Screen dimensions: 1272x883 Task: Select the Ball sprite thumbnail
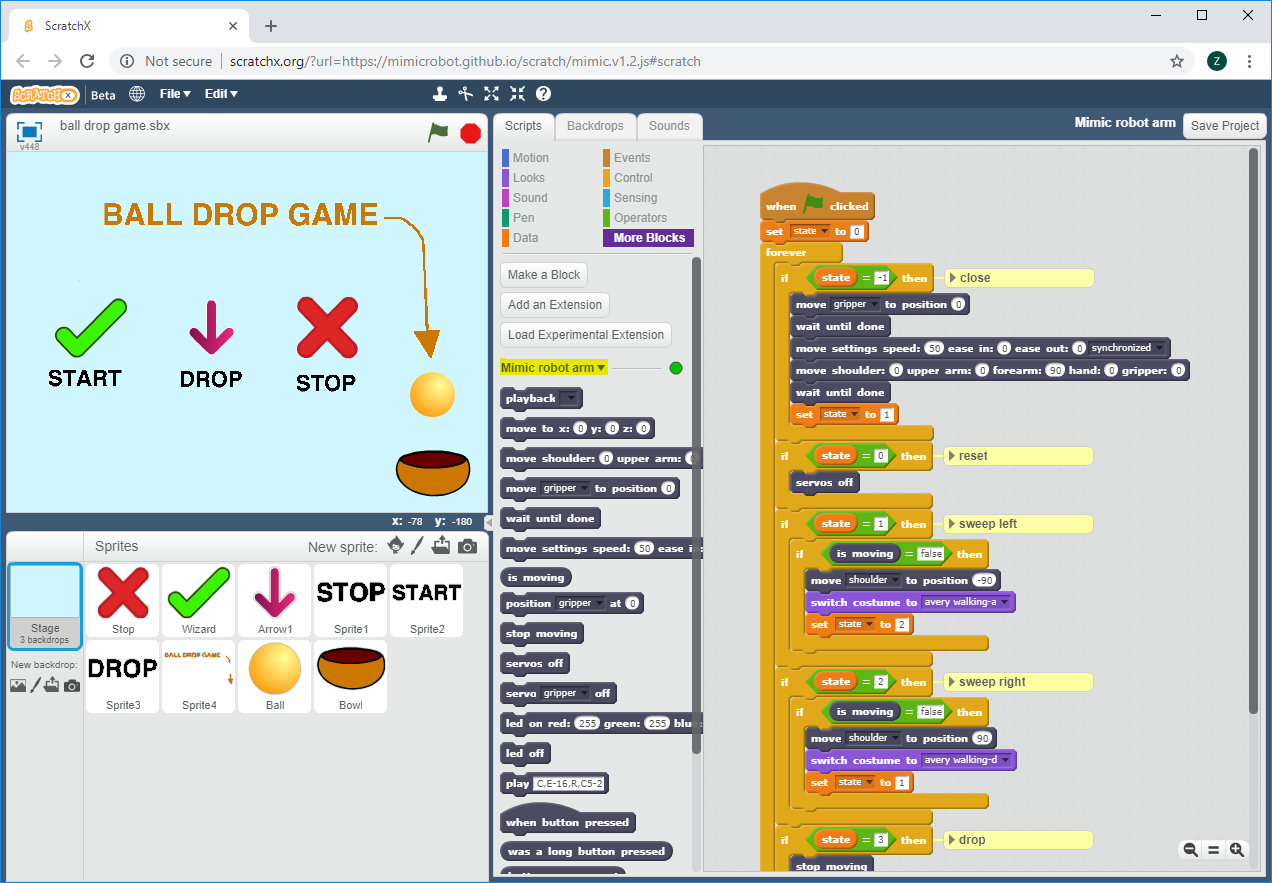[275, 676]
